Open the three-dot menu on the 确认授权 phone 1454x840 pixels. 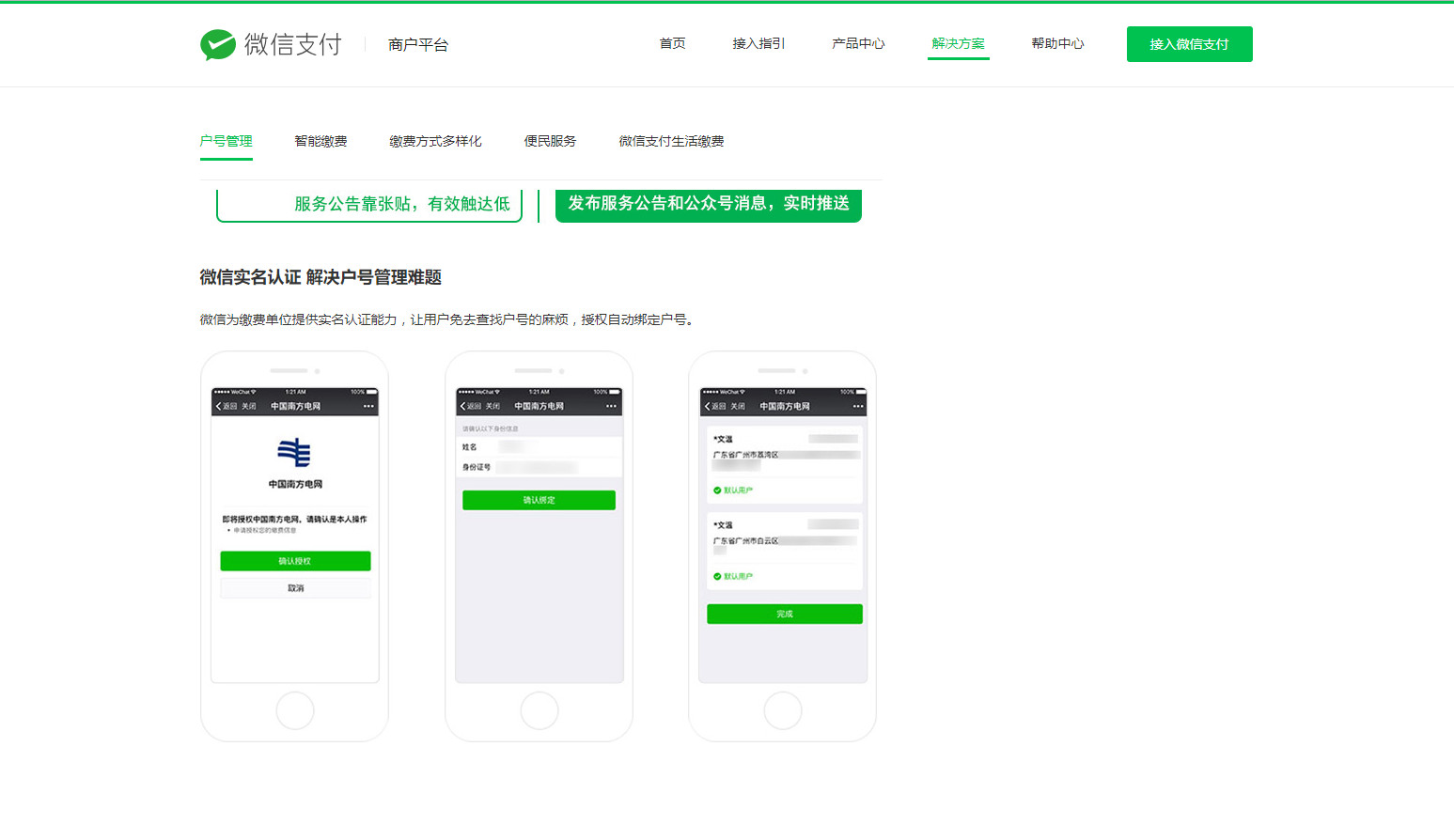click(x=368, y=406)
